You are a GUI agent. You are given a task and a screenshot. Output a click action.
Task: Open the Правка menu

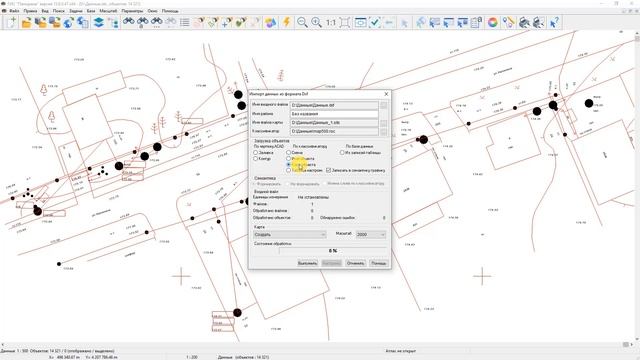30,11
